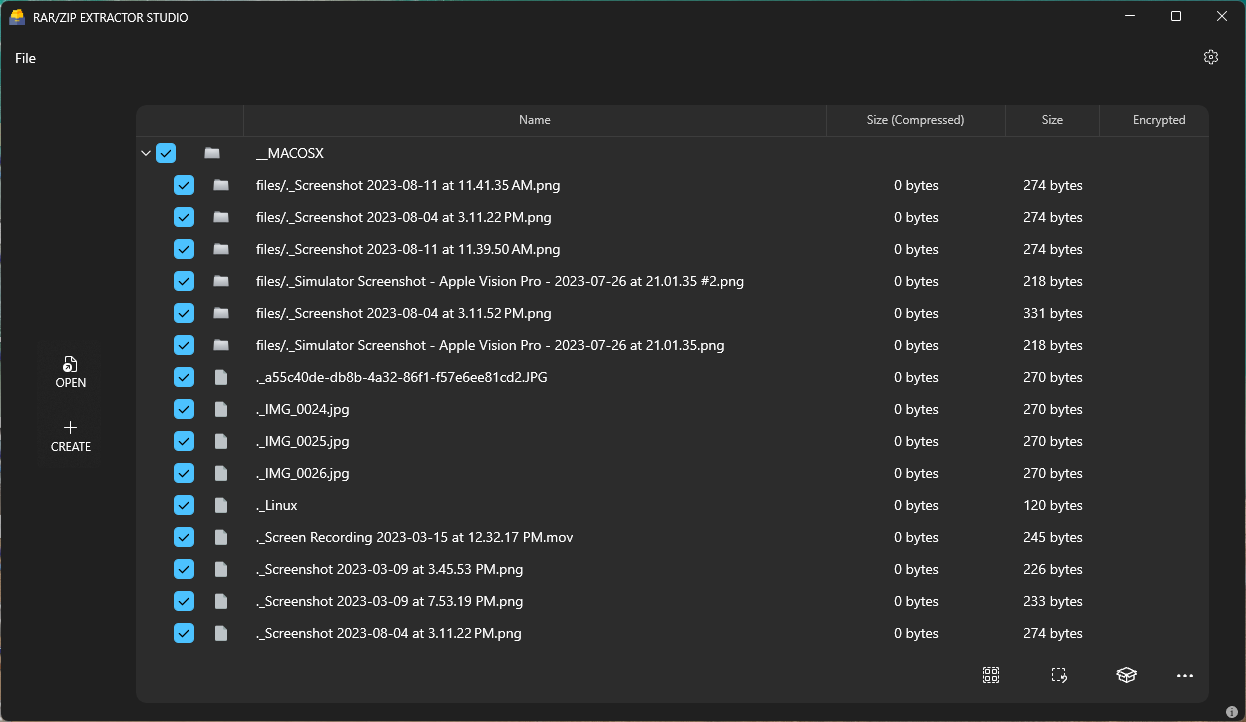Uncheck the ._Screenshot 2023-03-09 at 7.53.19 PM checkbox

tap(184, 601)
